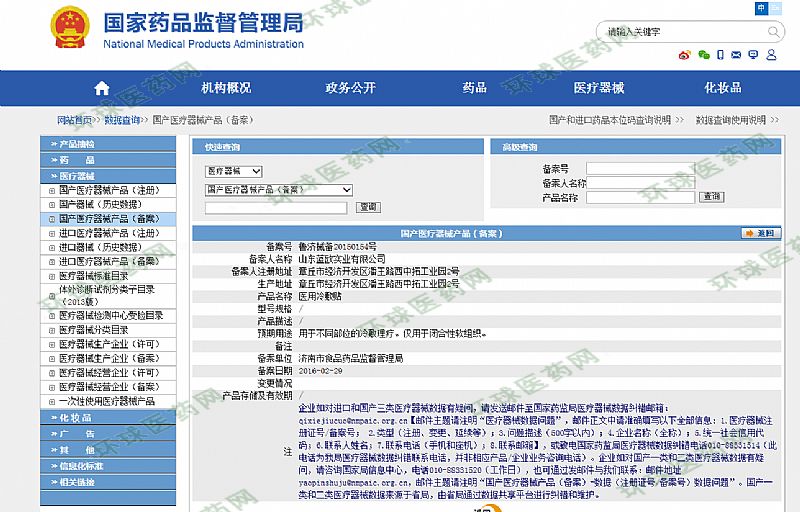
Task: Click the home icon in navigation bar
Action: click(100, 87)
